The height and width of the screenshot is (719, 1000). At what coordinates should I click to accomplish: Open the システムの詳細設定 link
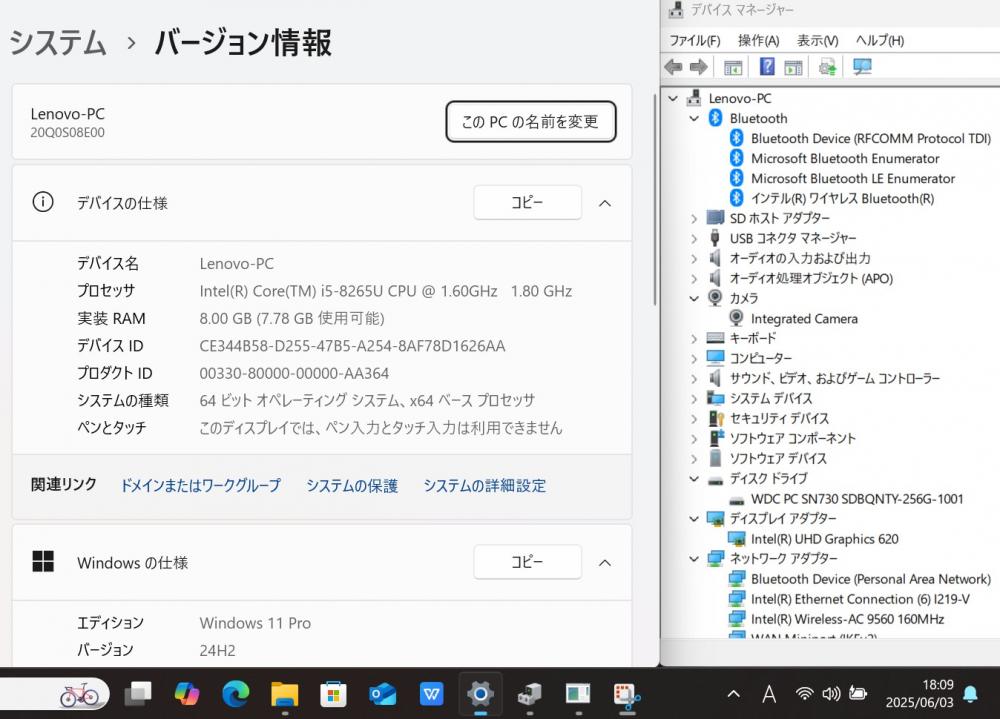pyautogui.click(x=485, y=486)
